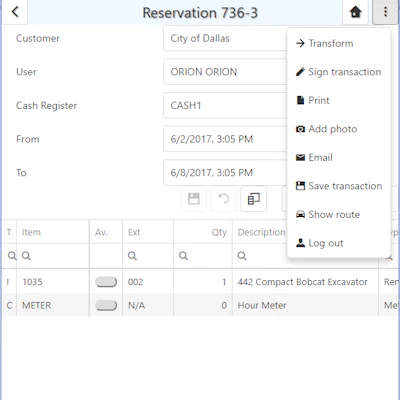Go back using the left chevron
400x400 pixels.
[x=15, y=12]
